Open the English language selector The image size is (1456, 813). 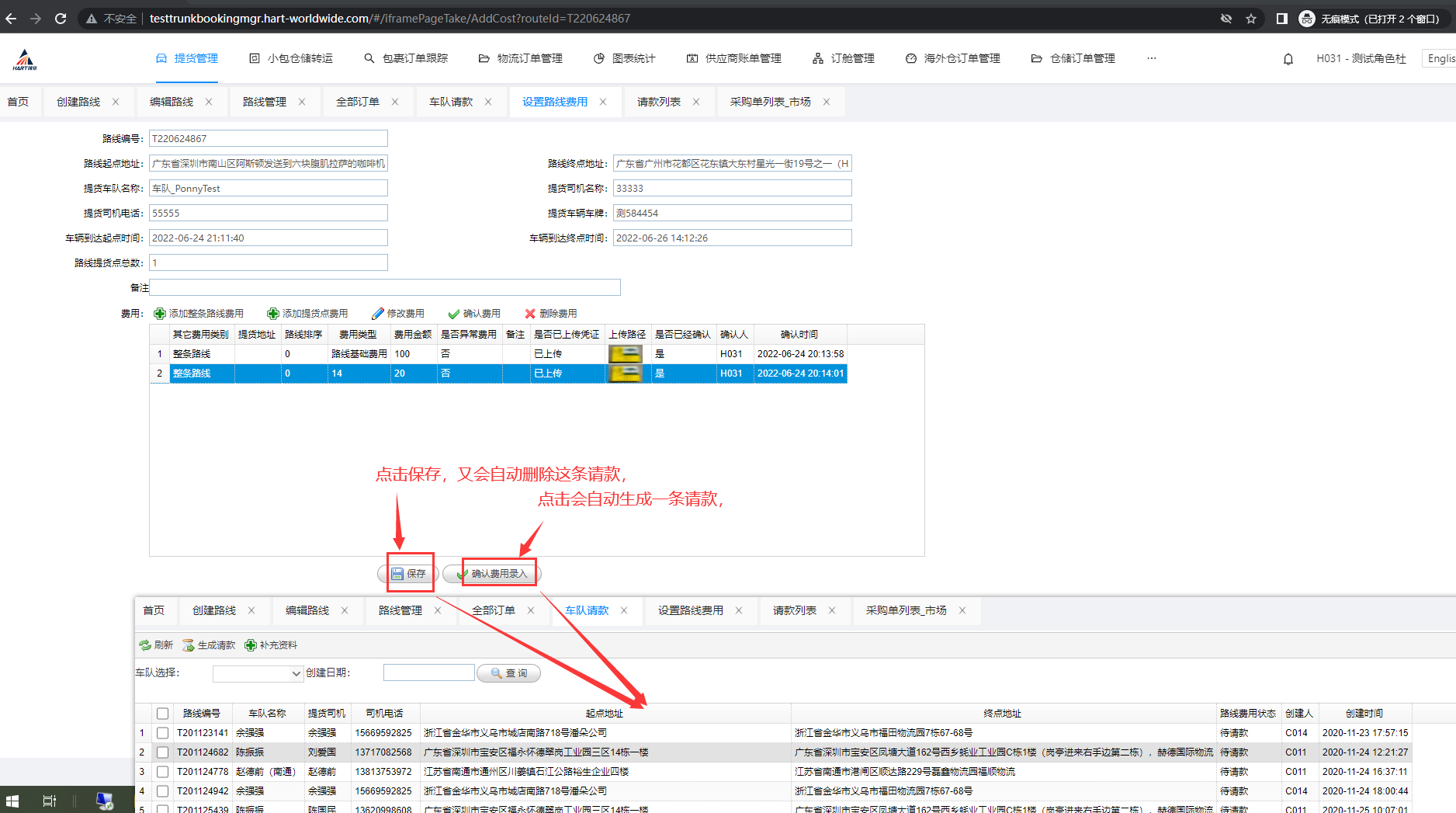(1440, 58)
